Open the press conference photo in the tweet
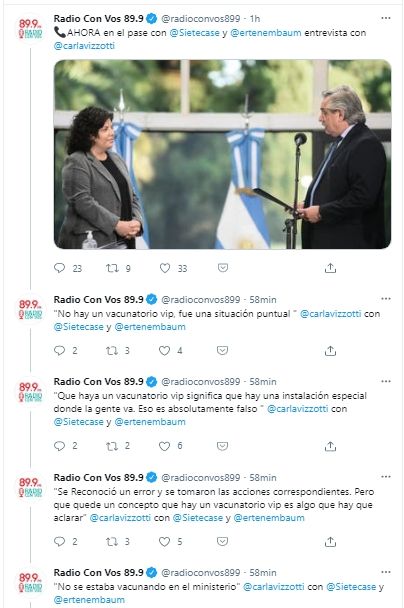Screen dimensions: 404x608 (x=222, y=154)
